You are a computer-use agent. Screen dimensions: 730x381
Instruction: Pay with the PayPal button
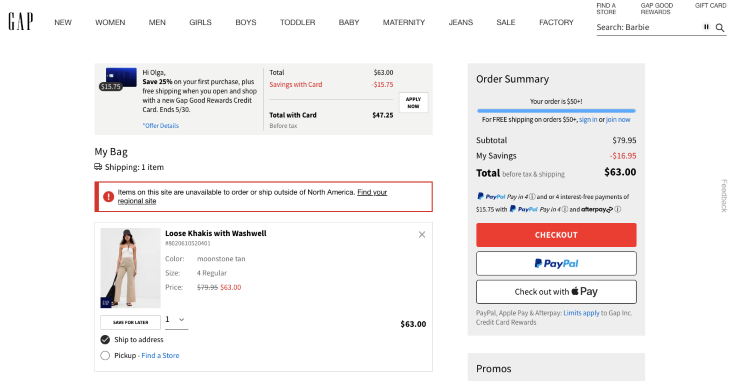556,264
